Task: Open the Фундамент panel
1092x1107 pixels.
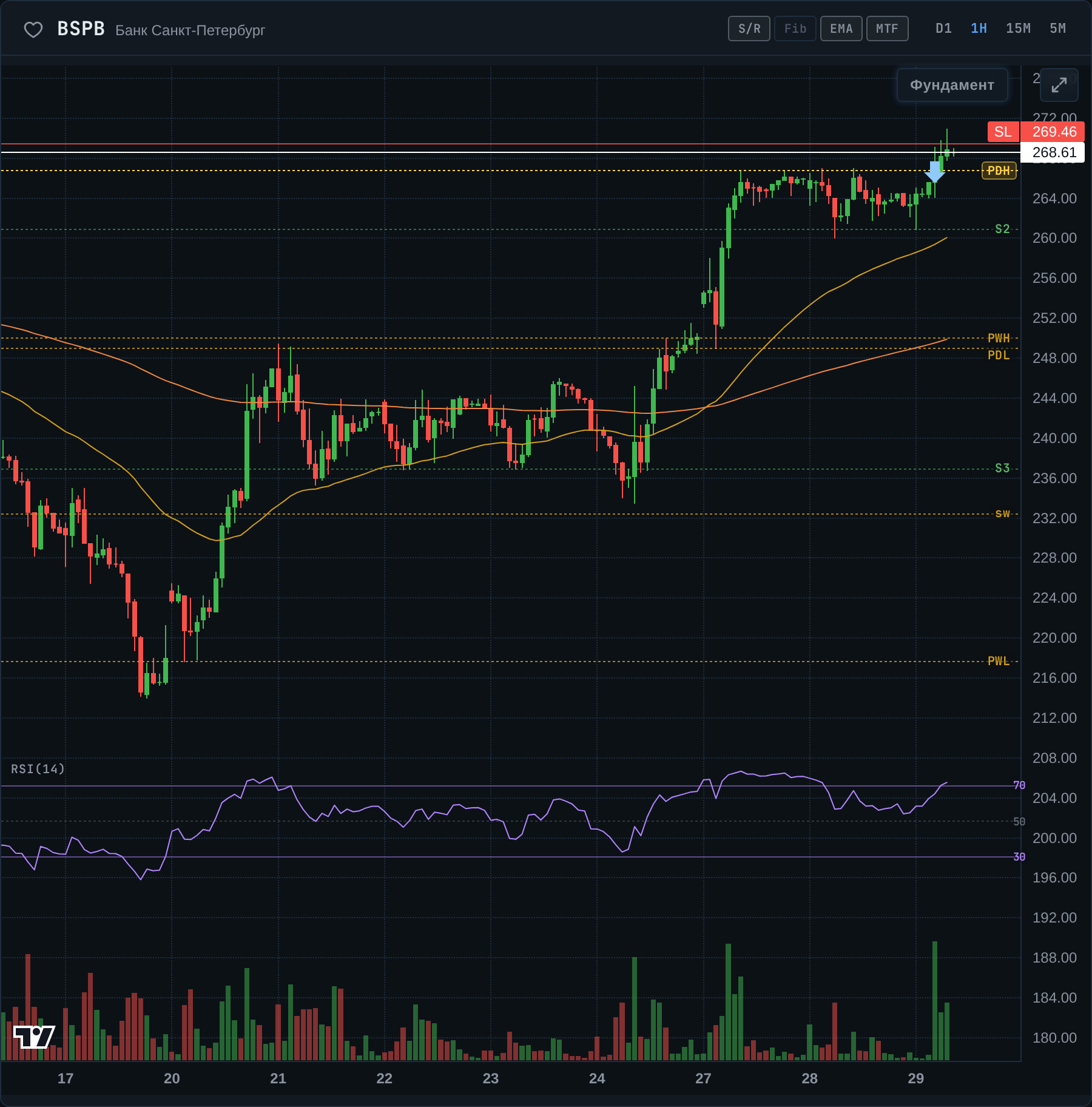Action: (x=952, y=85)
